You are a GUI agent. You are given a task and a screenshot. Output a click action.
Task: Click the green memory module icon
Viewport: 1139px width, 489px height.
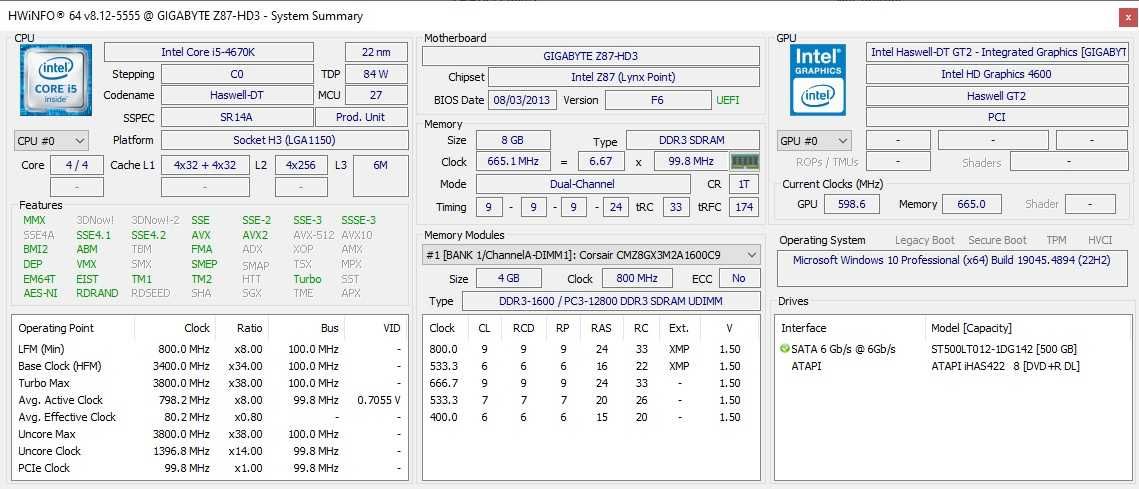click(x=745, y=161)
